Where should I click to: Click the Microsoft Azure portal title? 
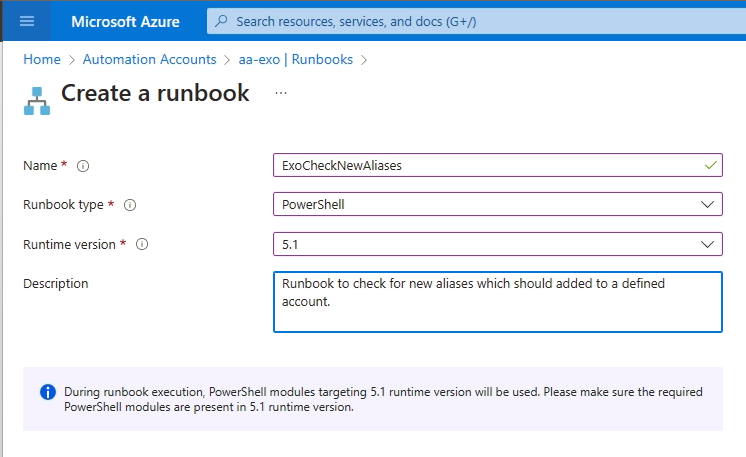[x=126, y=21]
